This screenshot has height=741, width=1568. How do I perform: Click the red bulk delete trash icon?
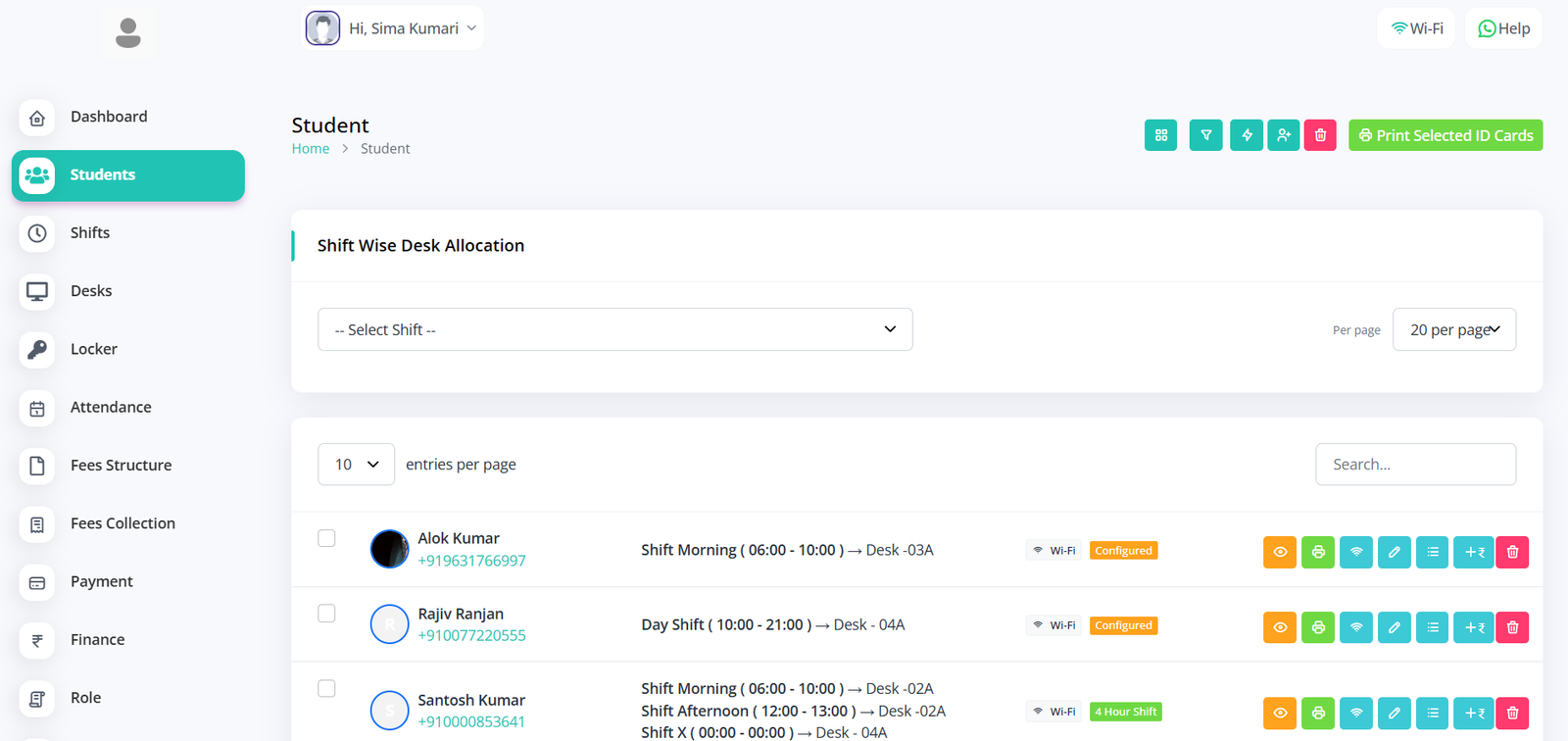[x=1320, y=135]
